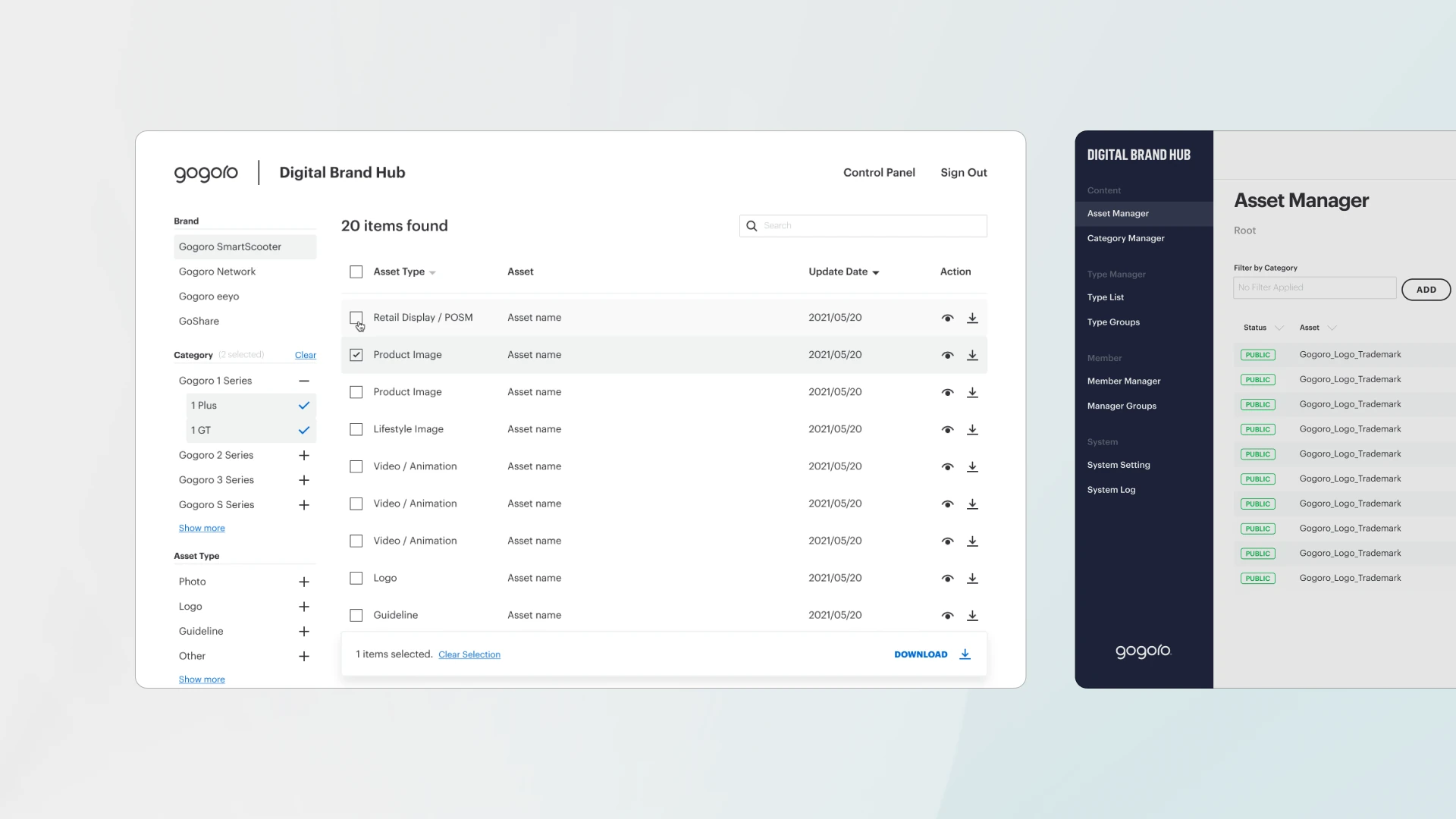
Task: Click the 1 Plus checkmark icon
Action: 304,406
